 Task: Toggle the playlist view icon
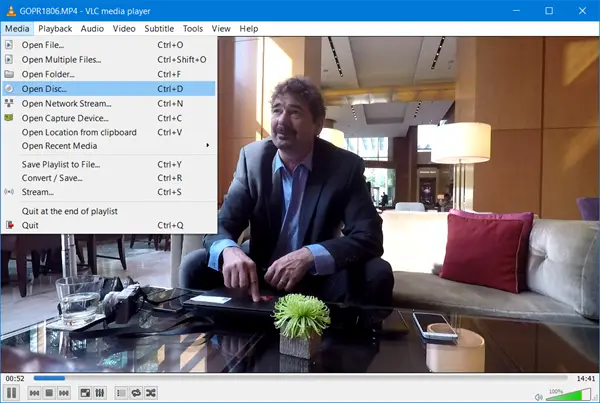point(121,393)
